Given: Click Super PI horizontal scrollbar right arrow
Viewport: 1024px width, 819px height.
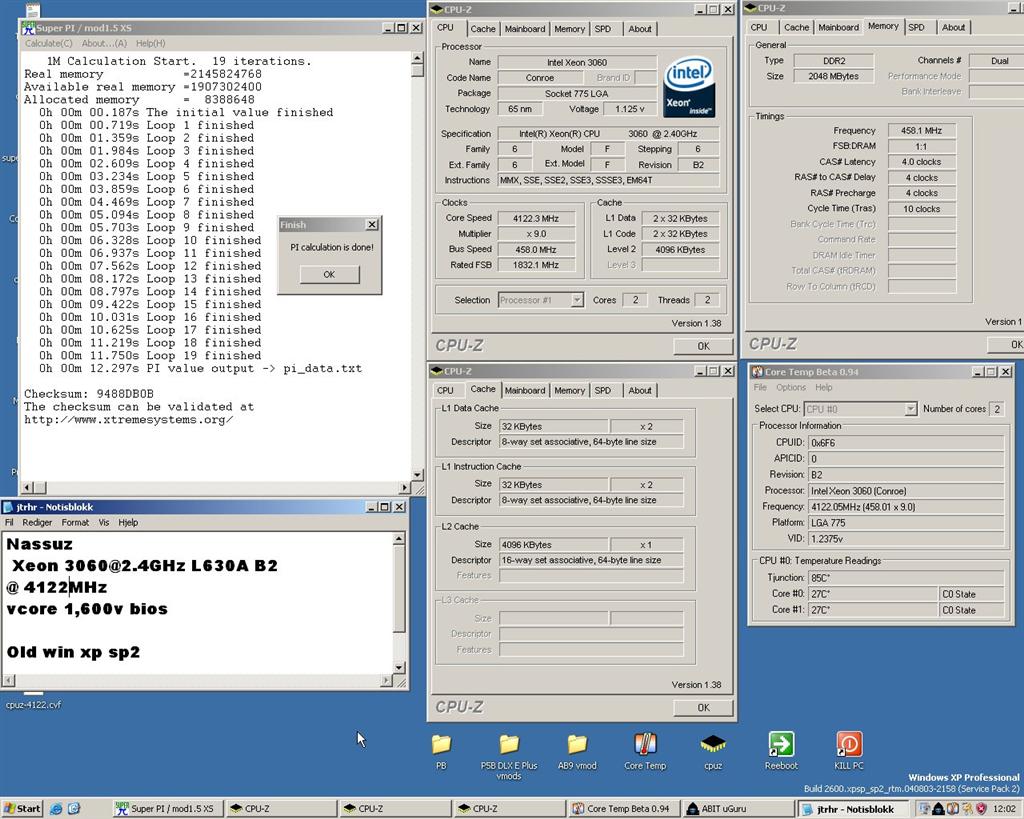Looking at the screenshot, I should pos(405,488).
